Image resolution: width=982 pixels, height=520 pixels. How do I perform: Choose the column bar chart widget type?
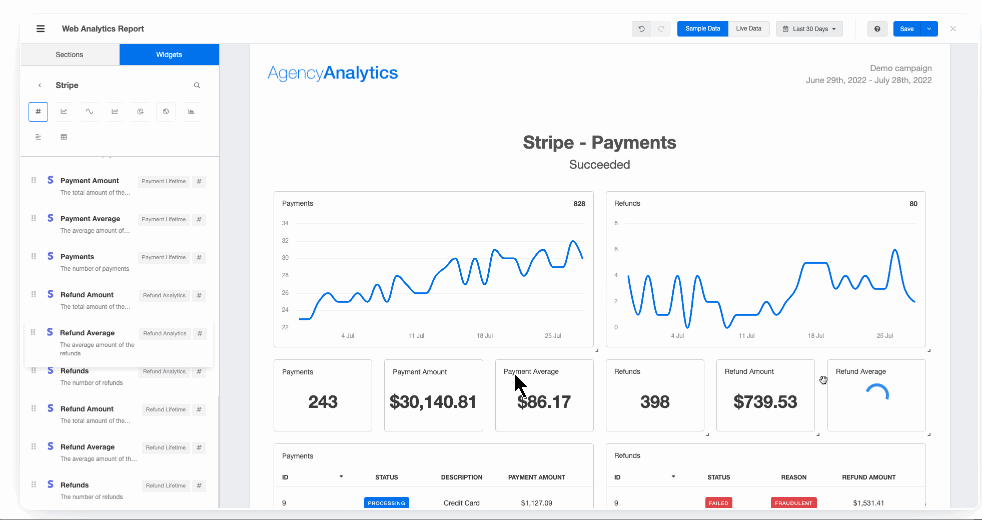[191, 112]
